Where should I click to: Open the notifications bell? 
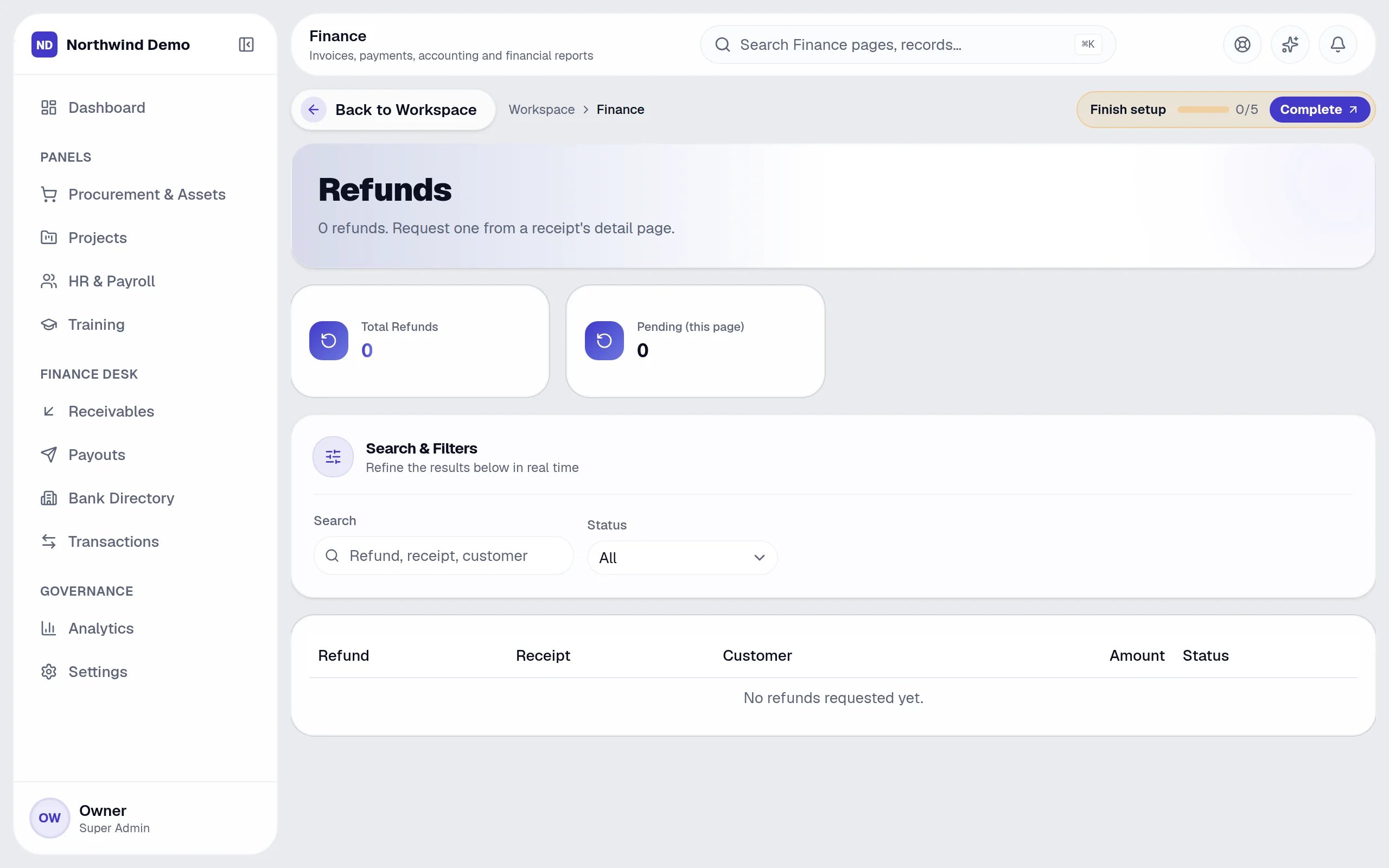pos(1337,44)
